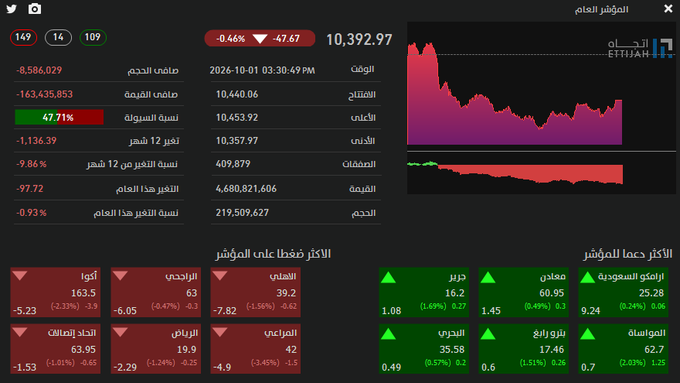The width and height of the screenshot is (680, 383).
Task: Click the volume figure 219,509,627
Action: (242, 213)
